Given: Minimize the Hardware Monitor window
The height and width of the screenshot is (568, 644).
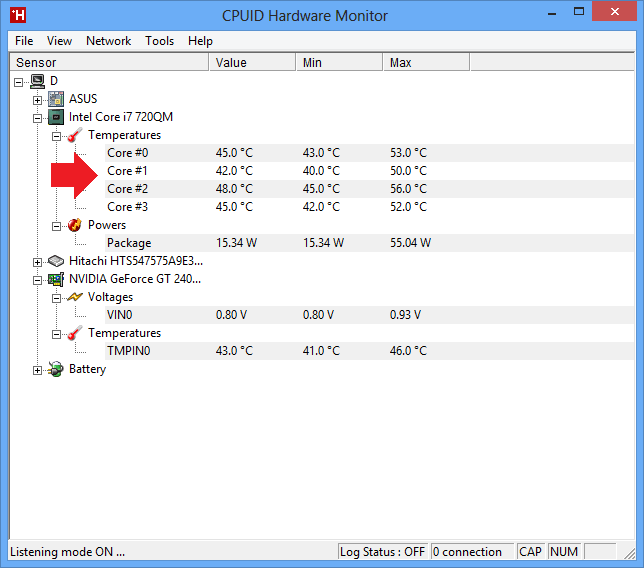Looking at the screenshot, I should [x=552, y=13].
